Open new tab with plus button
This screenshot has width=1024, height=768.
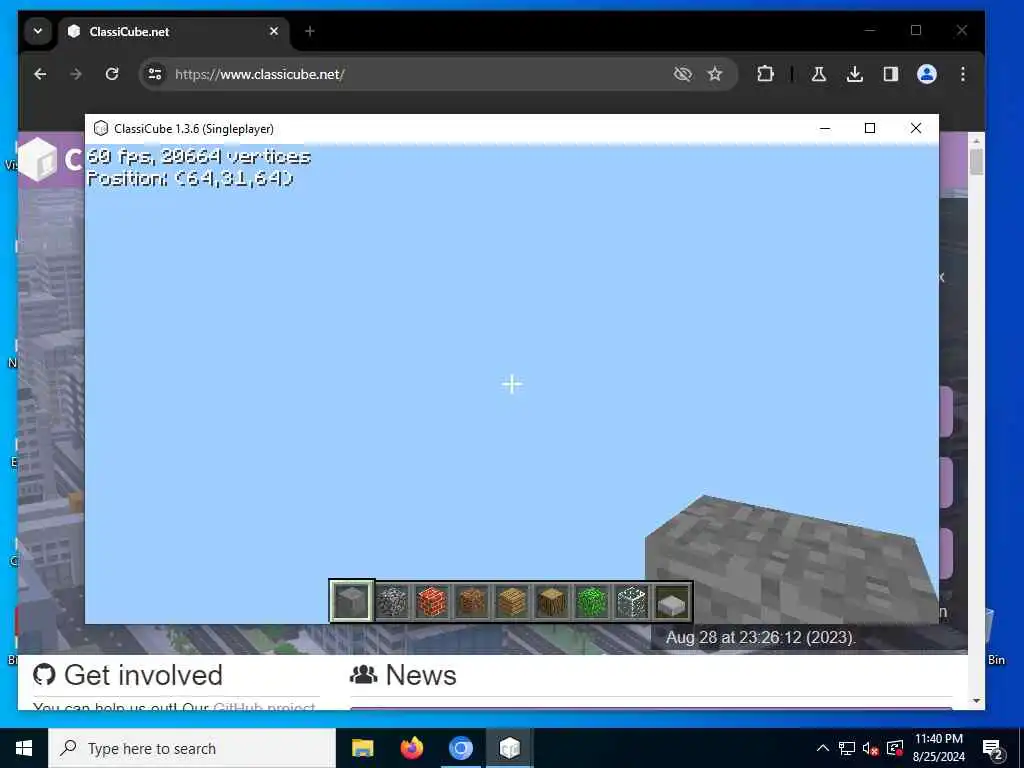tap(310, 31)
